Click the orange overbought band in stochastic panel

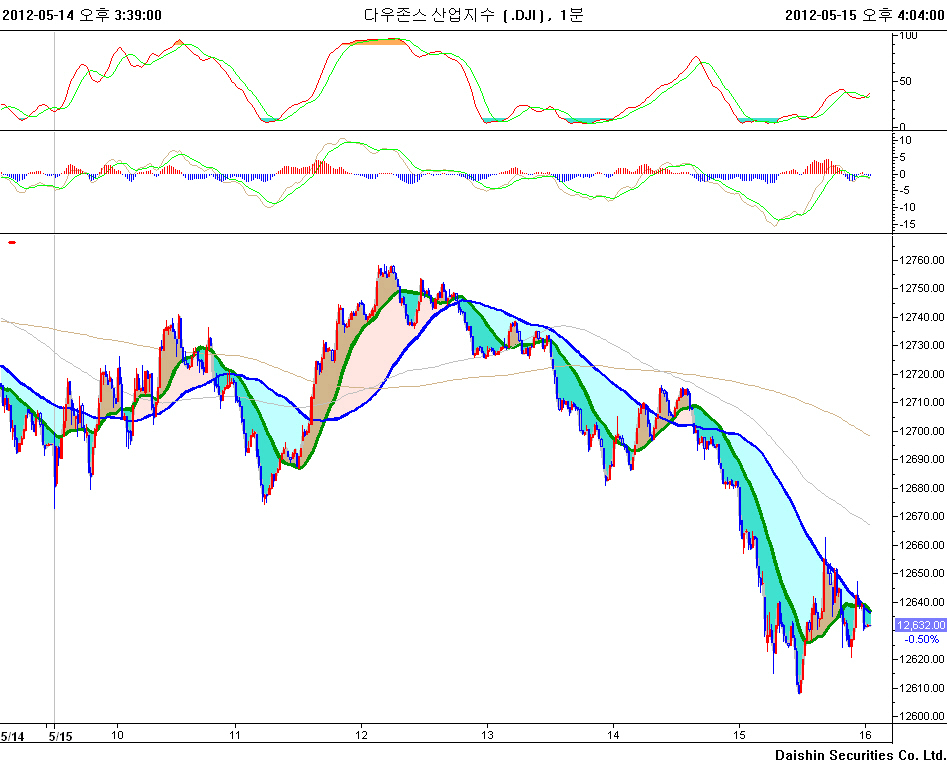[x=373, y=41]
